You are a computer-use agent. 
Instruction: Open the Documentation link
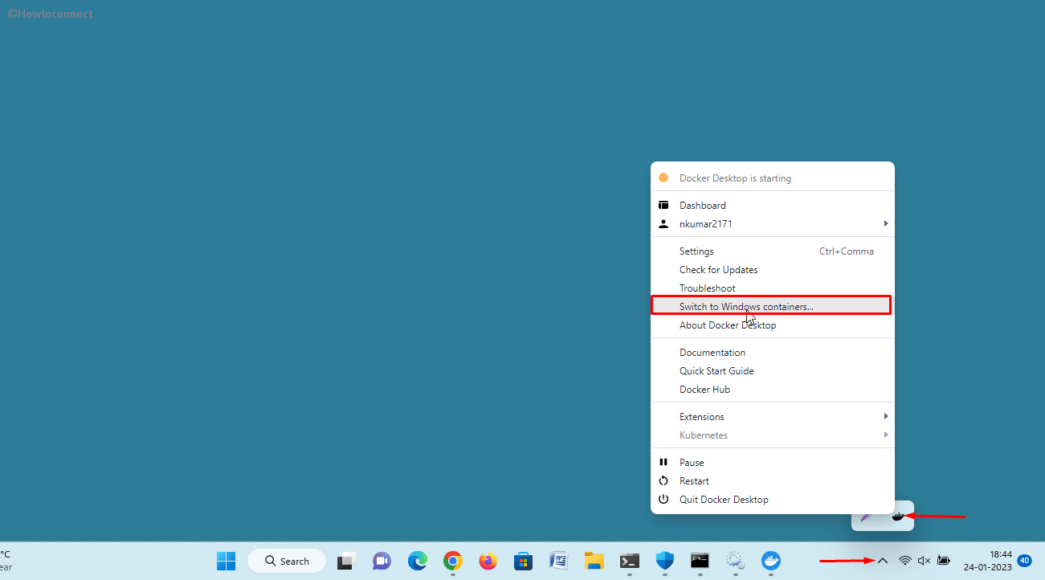point(772,353)
